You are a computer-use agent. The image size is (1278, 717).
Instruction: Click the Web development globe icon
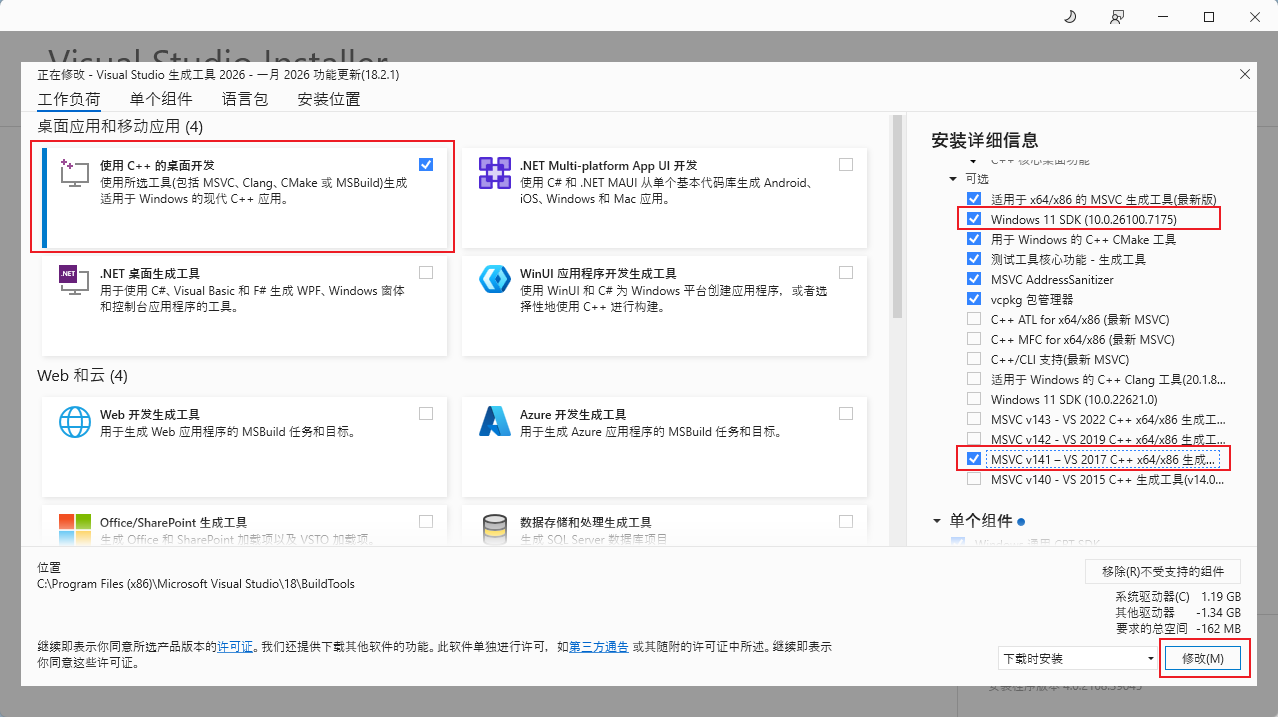click(74, 421)
